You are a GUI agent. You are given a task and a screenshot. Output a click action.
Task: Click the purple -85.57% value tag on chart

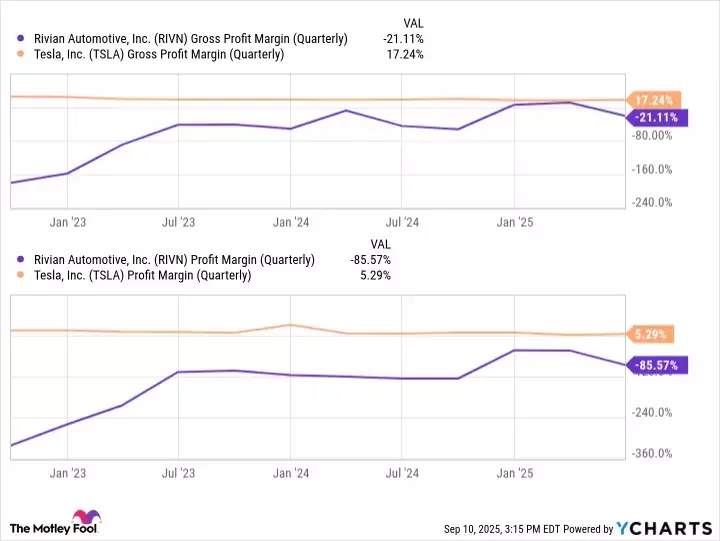(x=655, y=366)
